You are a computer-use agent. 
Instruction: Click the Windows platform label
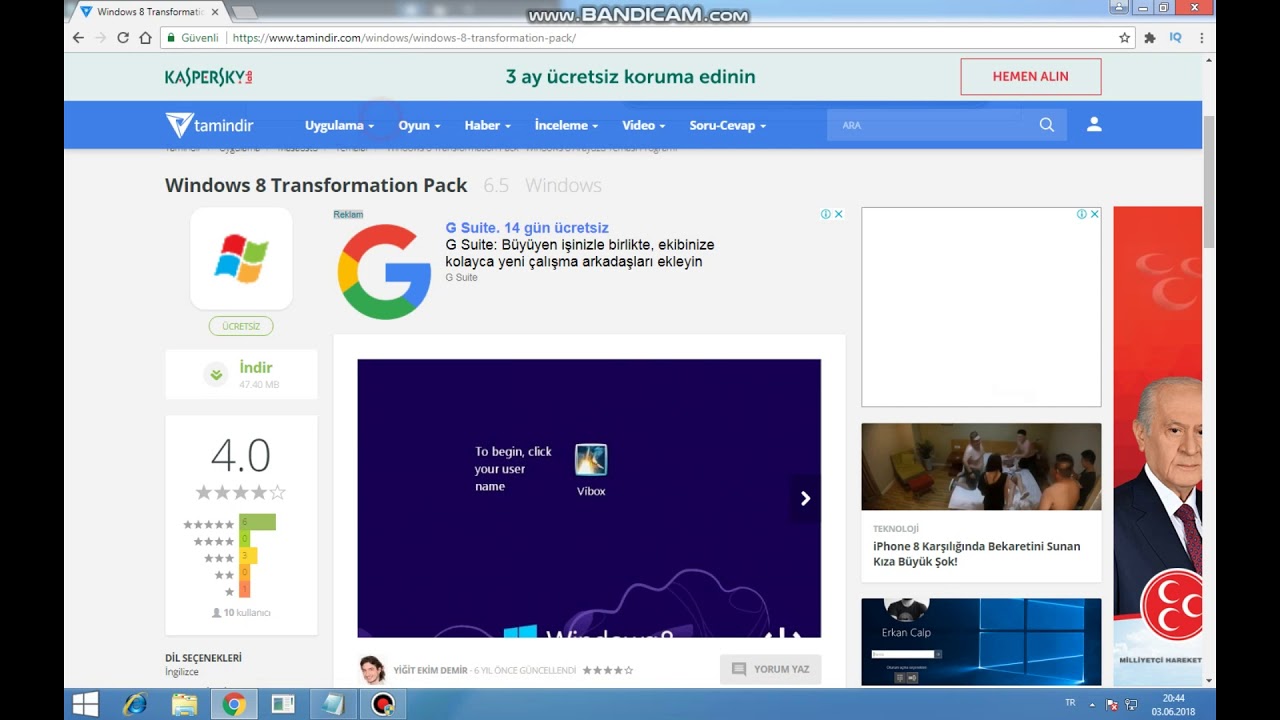point(563,185)
